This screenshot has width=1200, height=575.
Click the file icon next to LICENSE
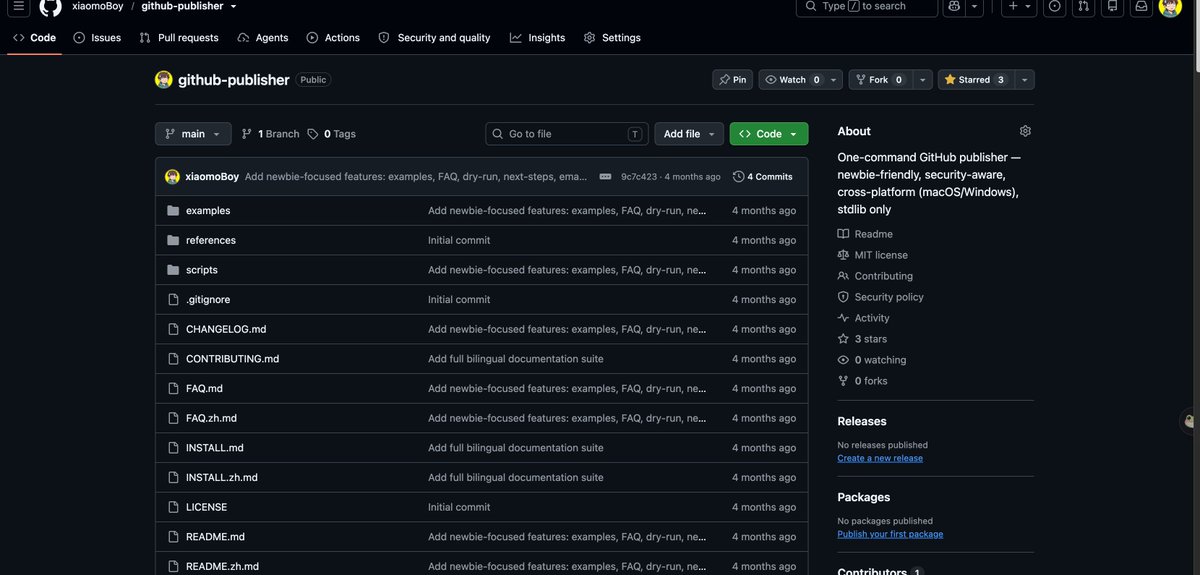[173, 507]
